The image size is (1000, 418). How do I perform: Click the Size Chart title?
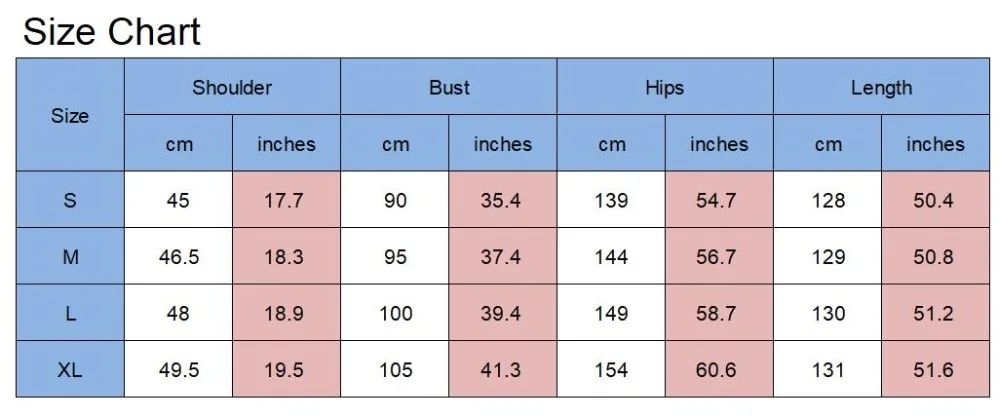click(112, 32)
